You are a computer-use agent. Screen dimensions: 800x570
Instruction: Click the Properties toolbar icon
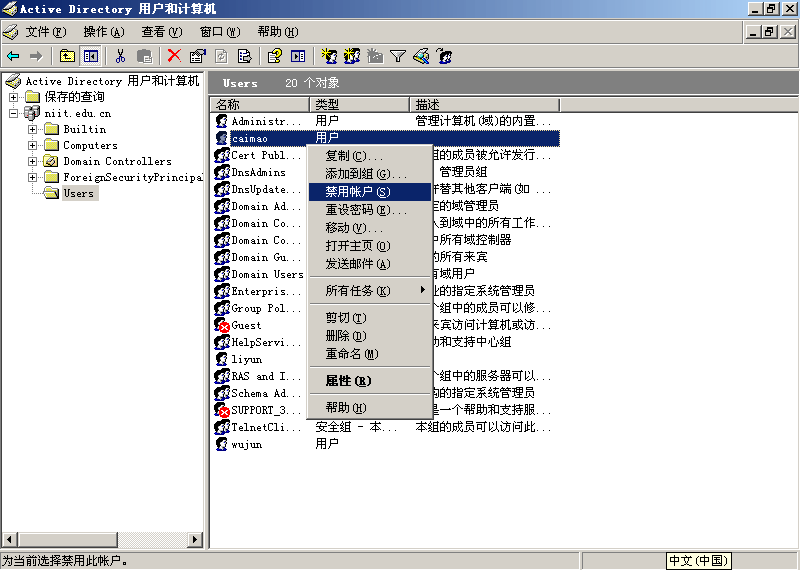click(x=197, y=56)
